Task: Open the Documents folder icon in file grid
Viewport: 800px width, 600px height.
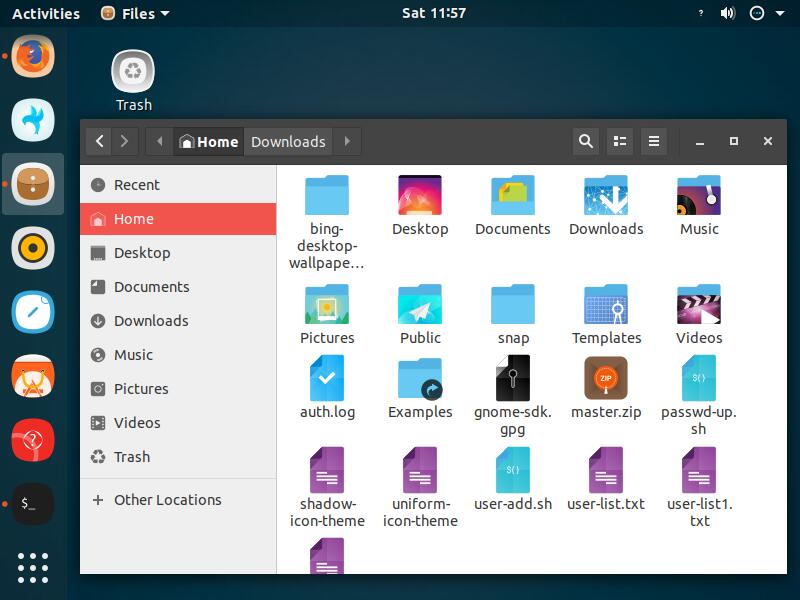Action: pos(512,195)
